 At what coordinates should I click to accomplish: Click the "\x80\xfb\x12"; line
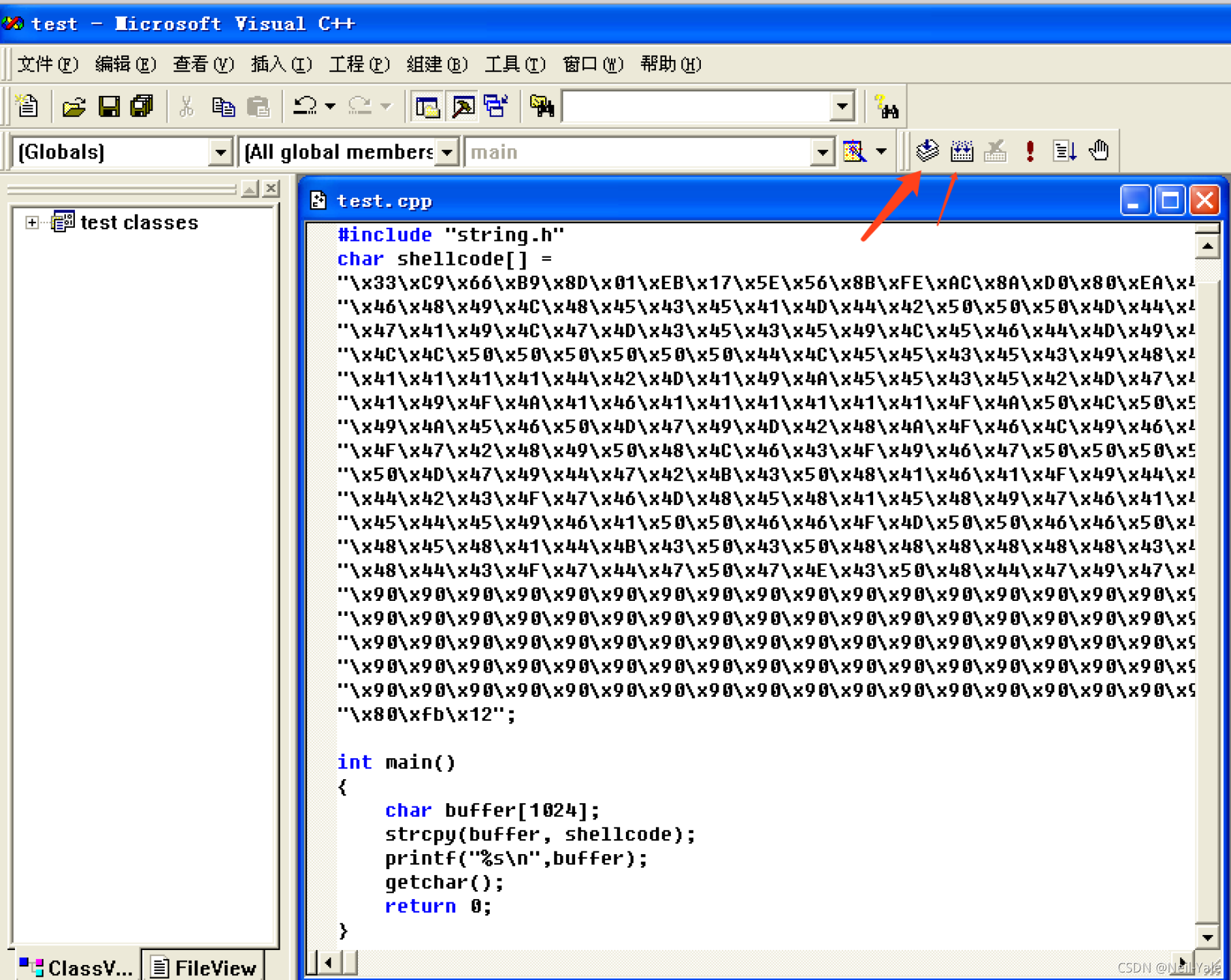point(427,714)
